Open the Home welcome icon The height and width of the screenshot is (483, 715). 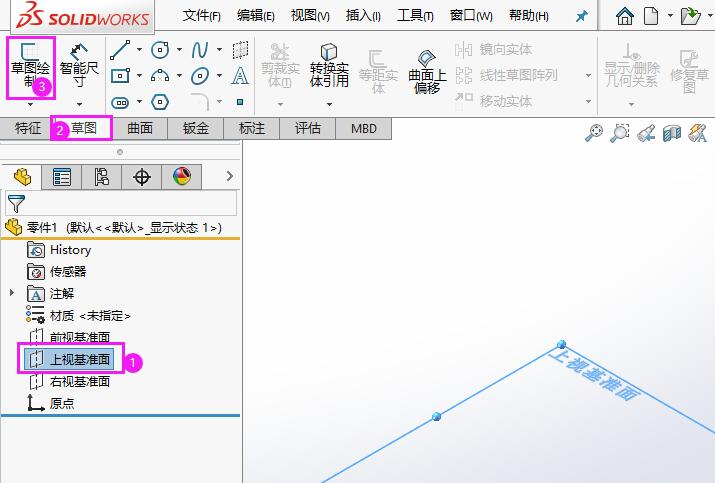click(x=625, y=16)
